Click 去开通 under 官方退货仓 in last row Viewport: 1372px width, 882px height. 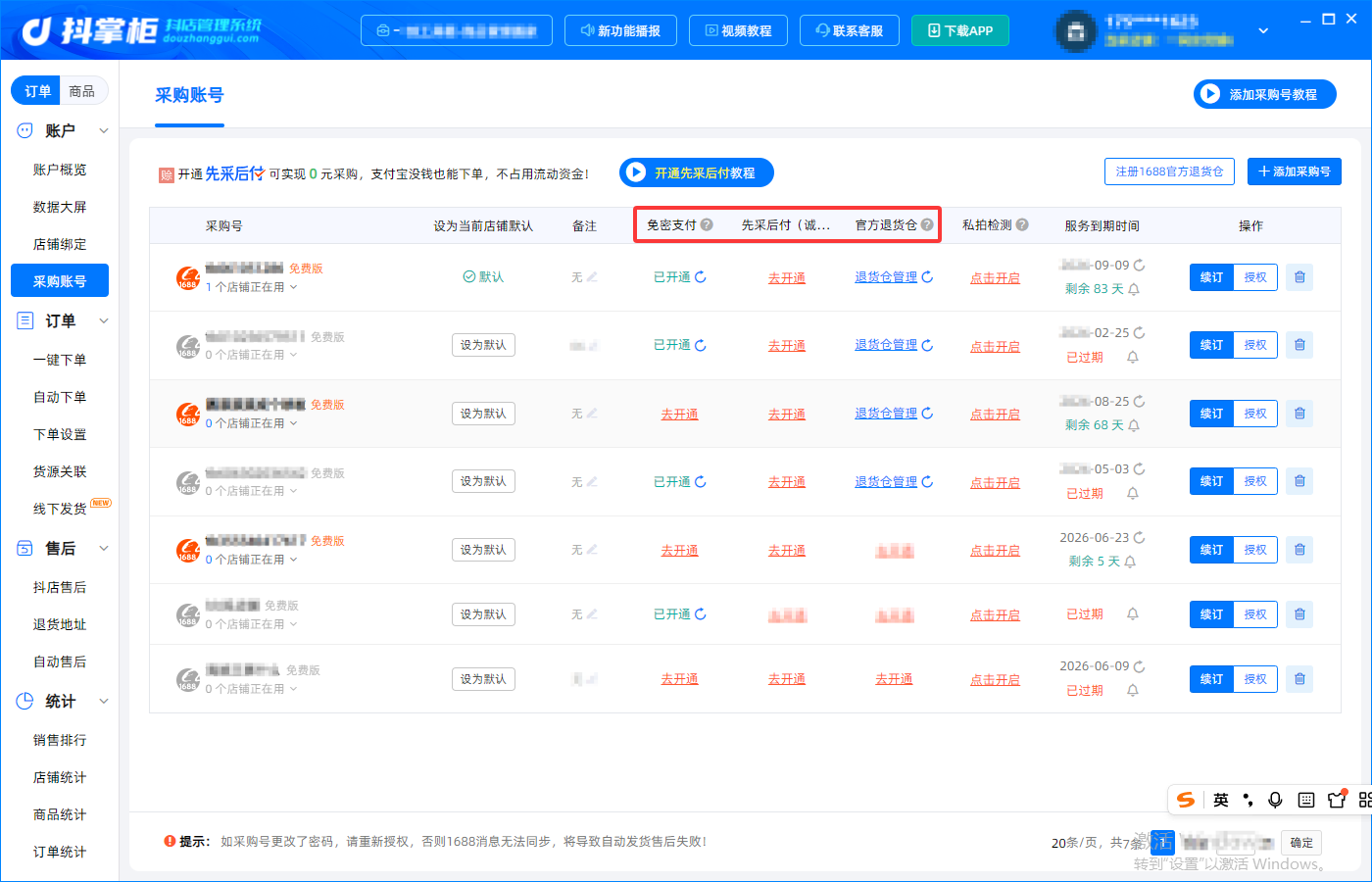tap(894, 679)
